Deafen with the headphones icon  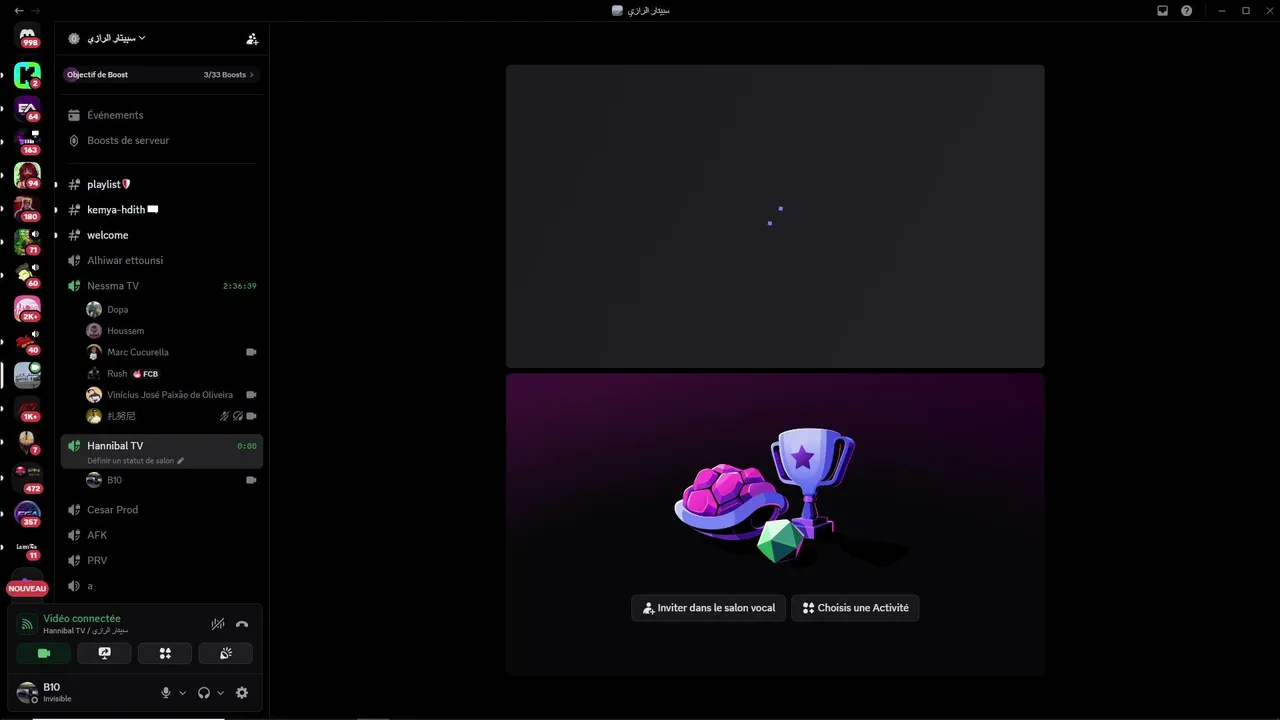204,693
